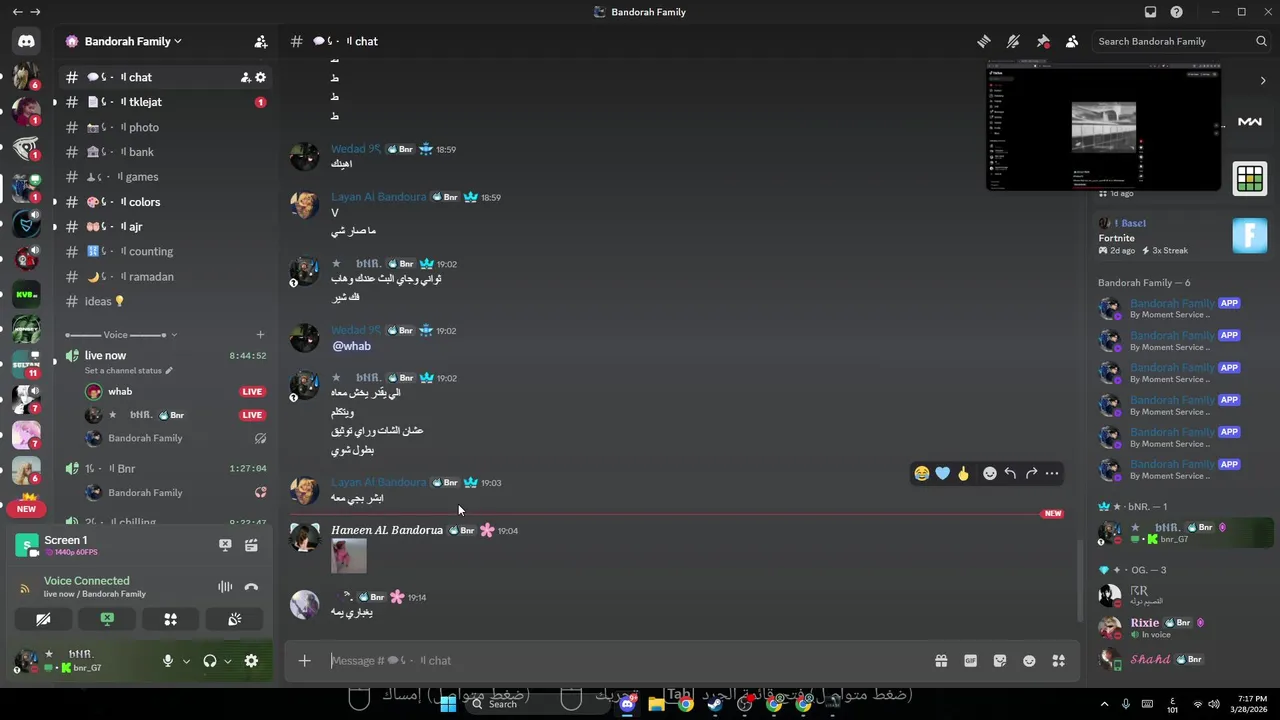
Task: Toggle member list icon in header
Action: 1072,41
